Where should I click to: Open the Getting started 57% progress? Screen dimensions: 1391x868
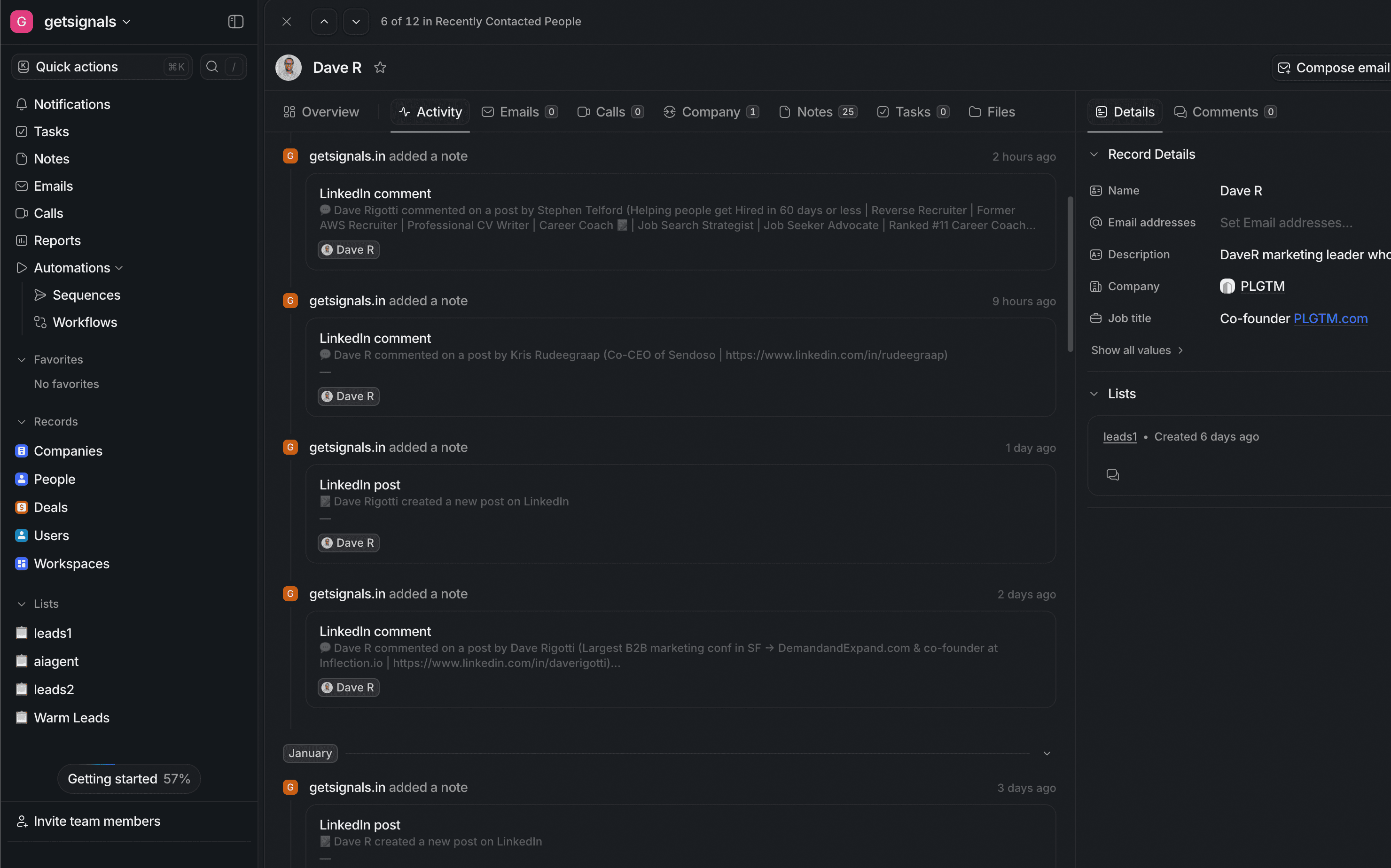tap(129, 779)
